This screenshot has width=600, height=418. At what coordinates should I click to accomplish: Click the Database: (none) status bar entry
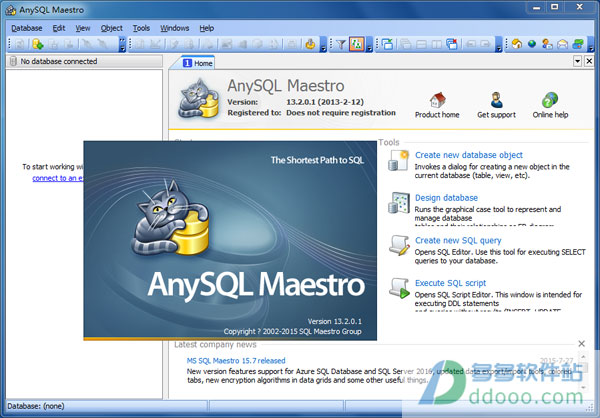coord(36,406)
